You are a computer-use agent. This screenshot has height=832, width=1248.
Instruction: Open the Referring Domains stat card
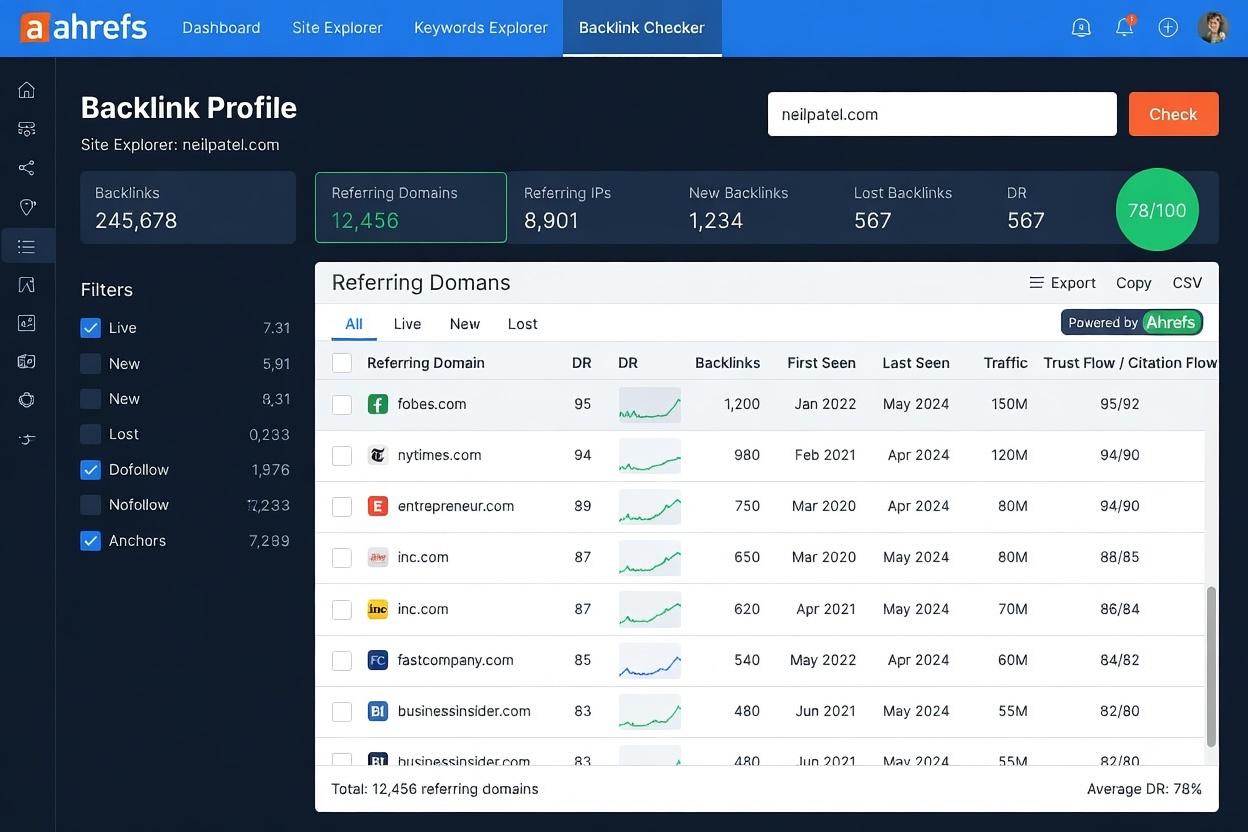tap(410, 207)
